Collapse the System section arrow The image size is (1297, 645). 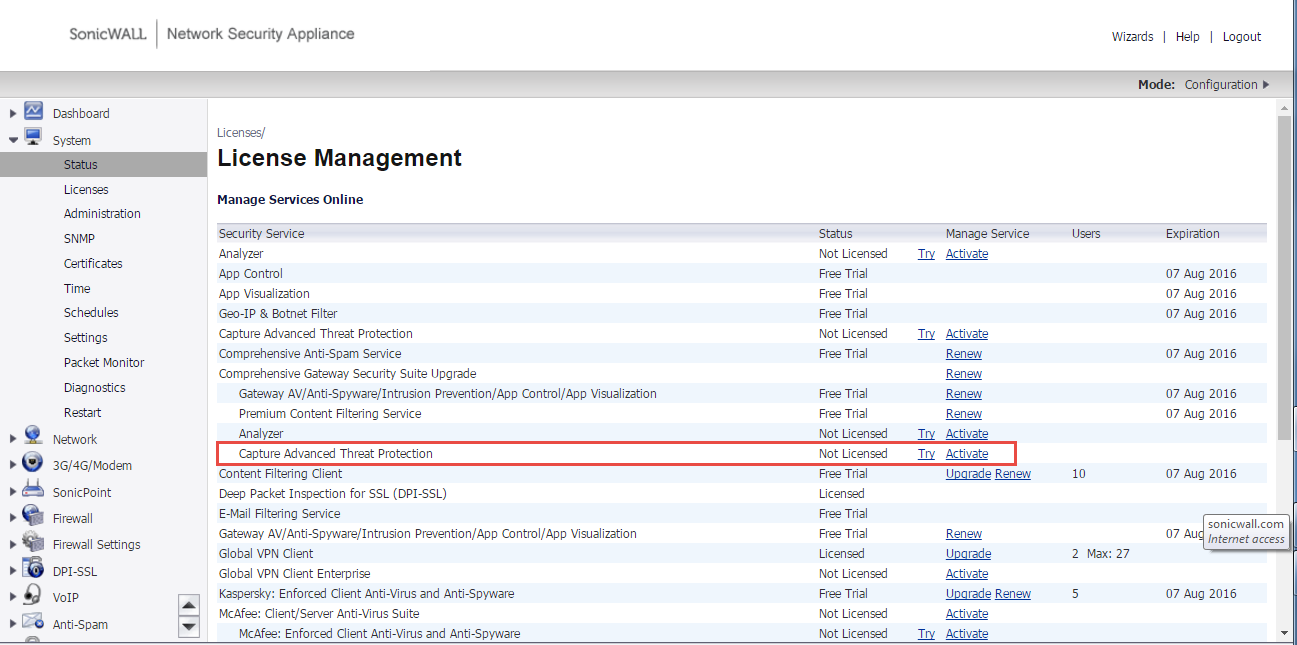(13, 141)
